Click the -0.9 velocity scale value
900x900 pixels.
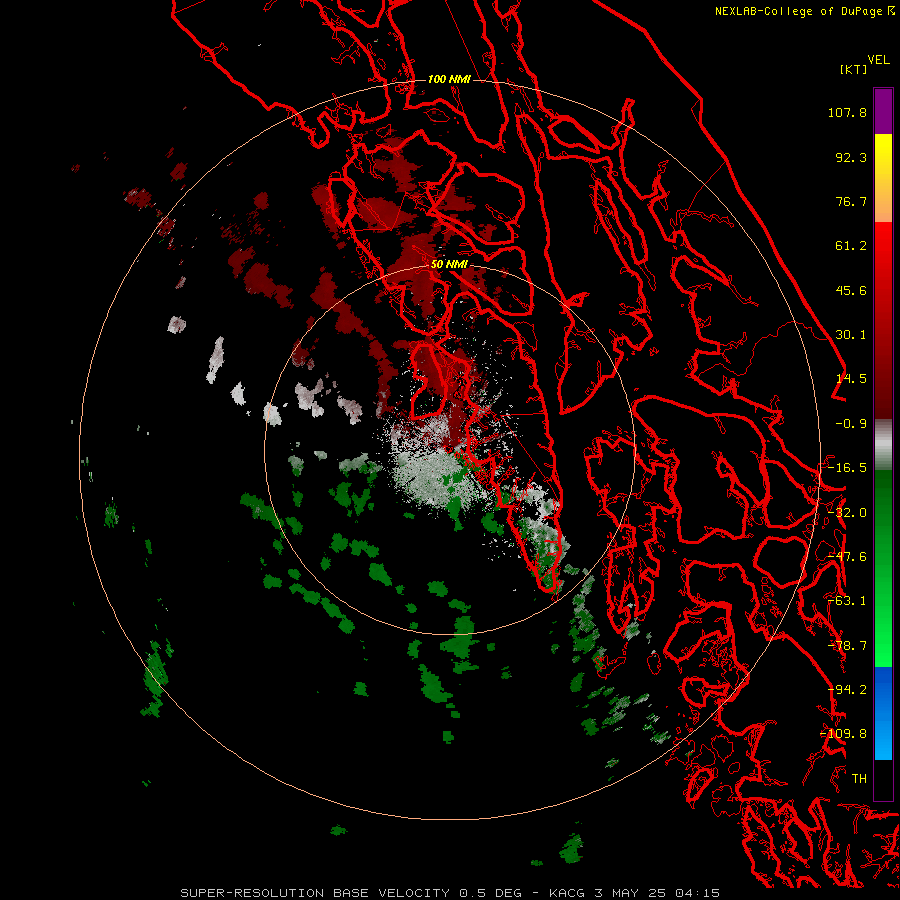pyautogui.click(x=851, y=424)
